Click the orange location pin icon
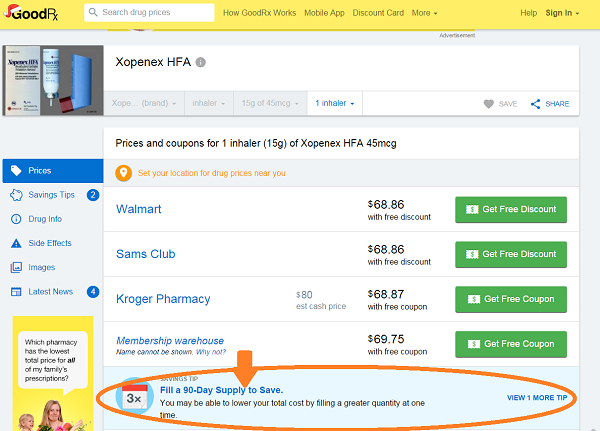The image size is (600, 431). coord(124,173)
